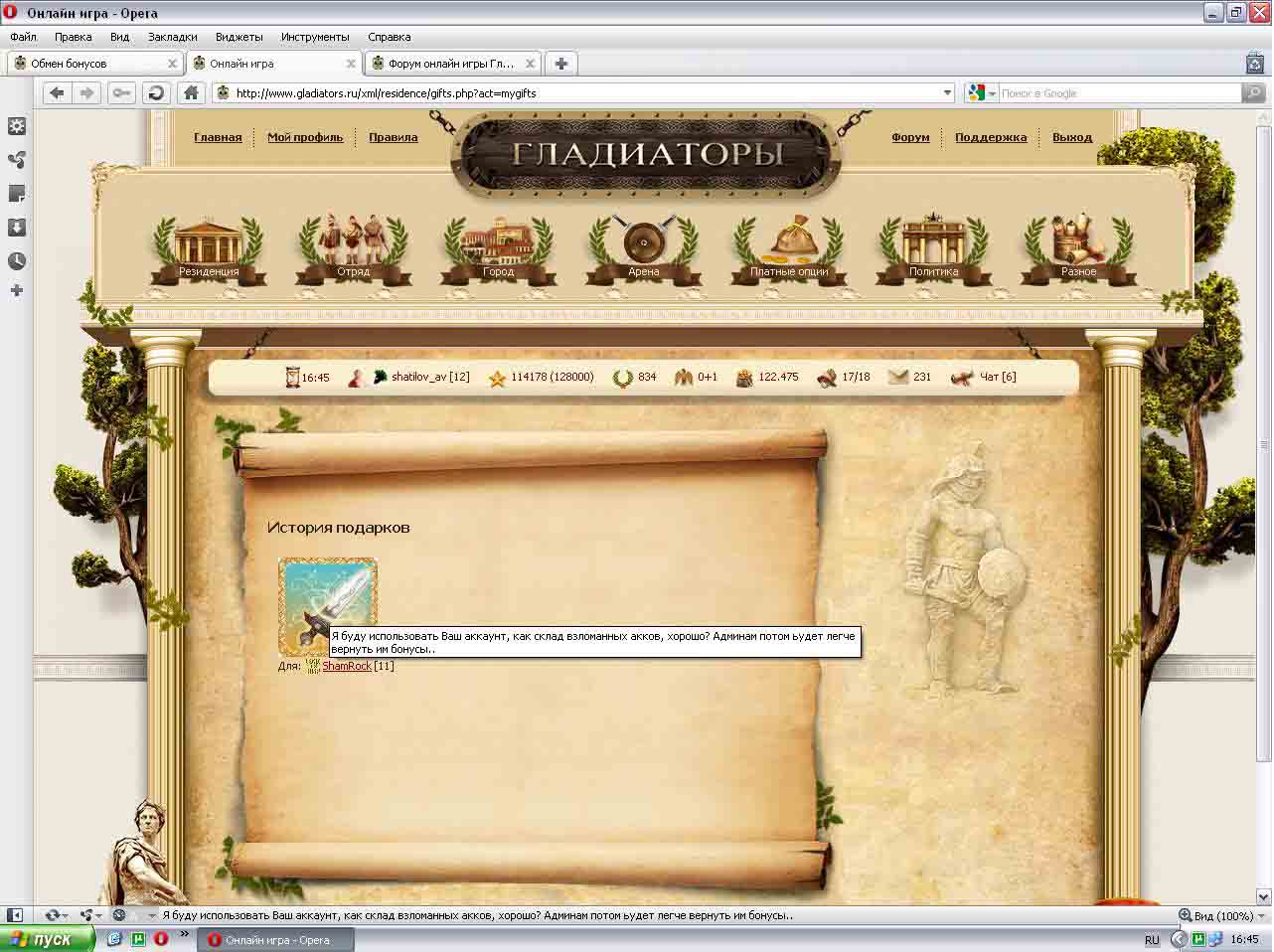Open the Отряд squad icon

tap(353, 244)
